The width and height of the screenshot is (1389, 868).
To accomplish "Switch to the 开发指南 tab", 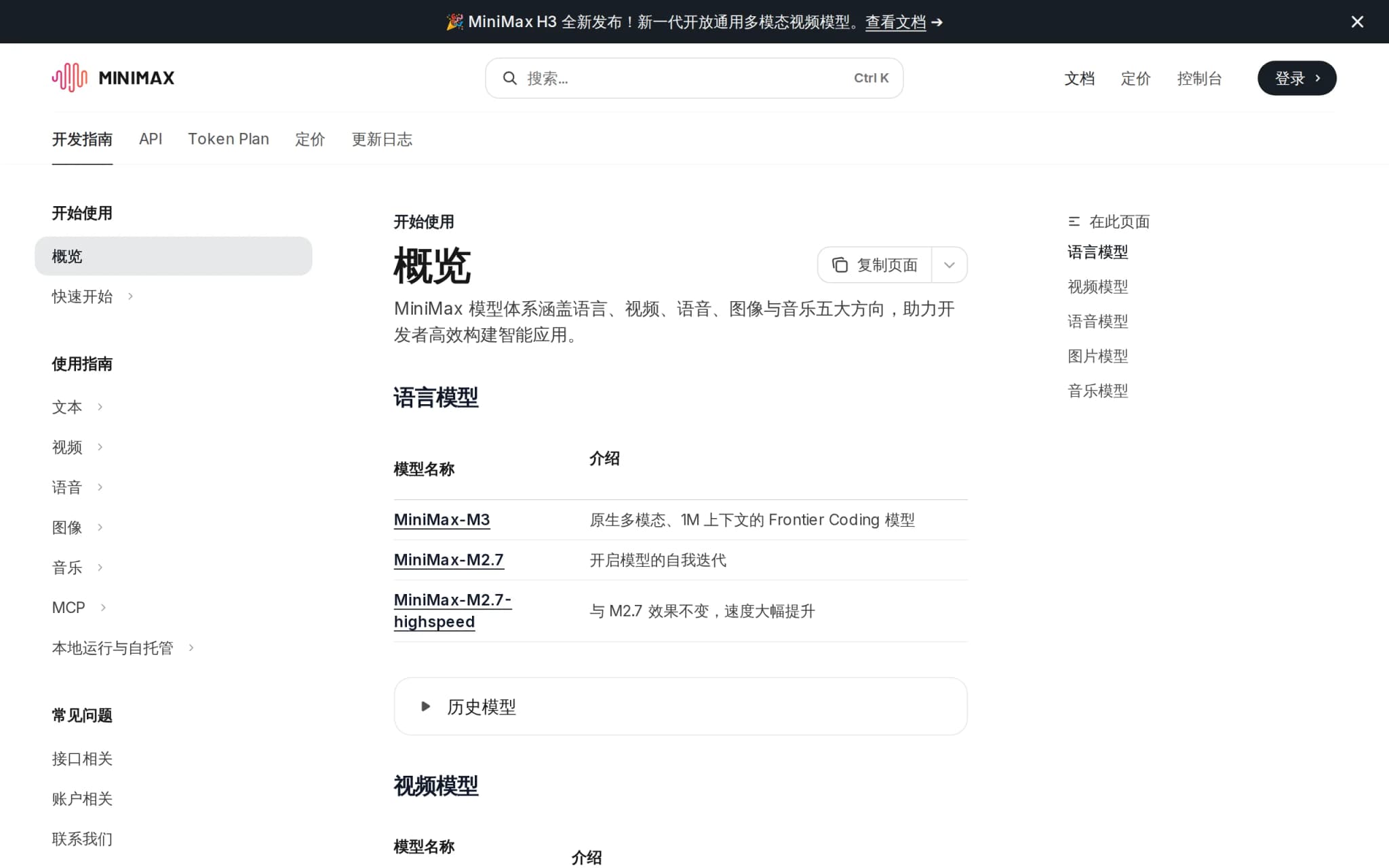I will pyautogui.click(x=82, y=139).
